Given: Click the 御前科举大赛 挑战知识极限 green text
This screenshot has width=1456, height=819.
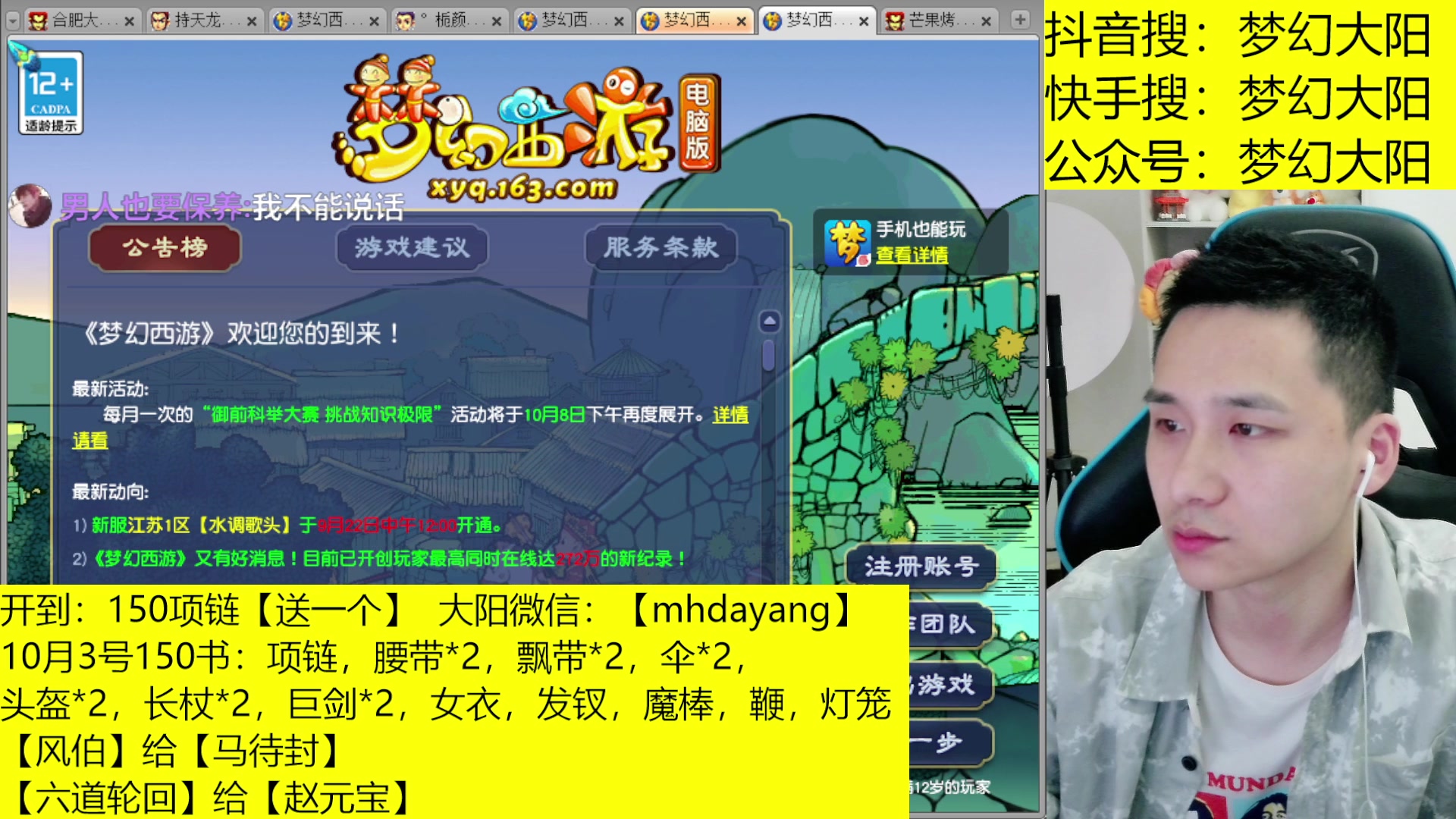Looking at the screenshot, I should (322, 415).
